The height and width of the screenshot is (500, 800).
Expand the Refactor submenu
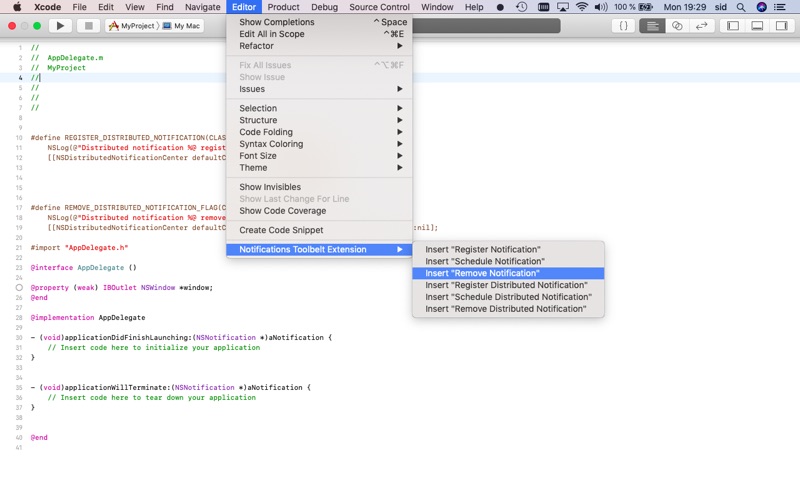(319, 46)
